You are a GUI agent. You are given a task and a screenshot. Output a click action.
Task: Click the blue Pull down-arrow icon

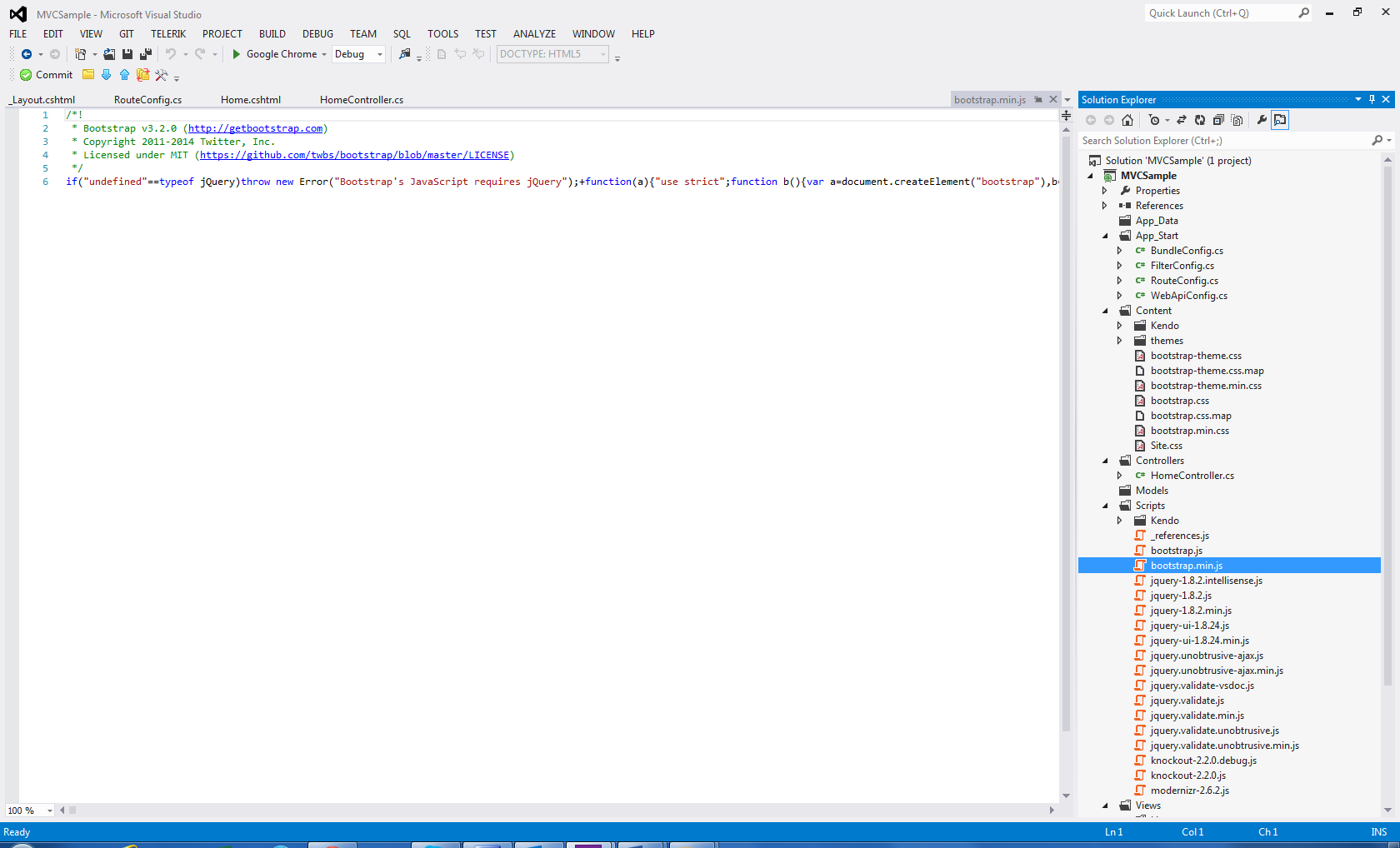pyautogui.click(x=106, y=75)
